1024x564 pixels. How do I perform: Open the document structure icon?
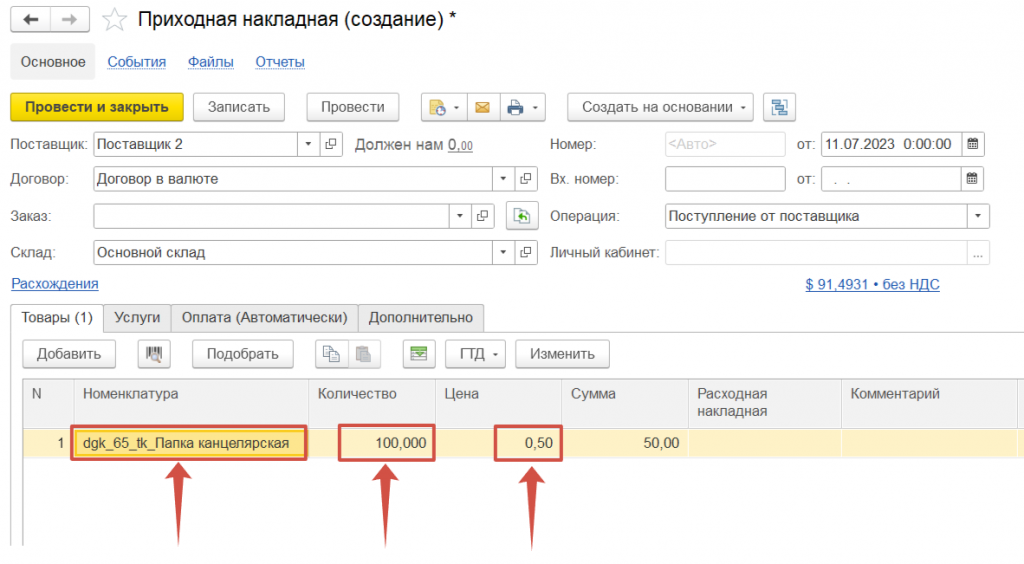coord(778,107)
